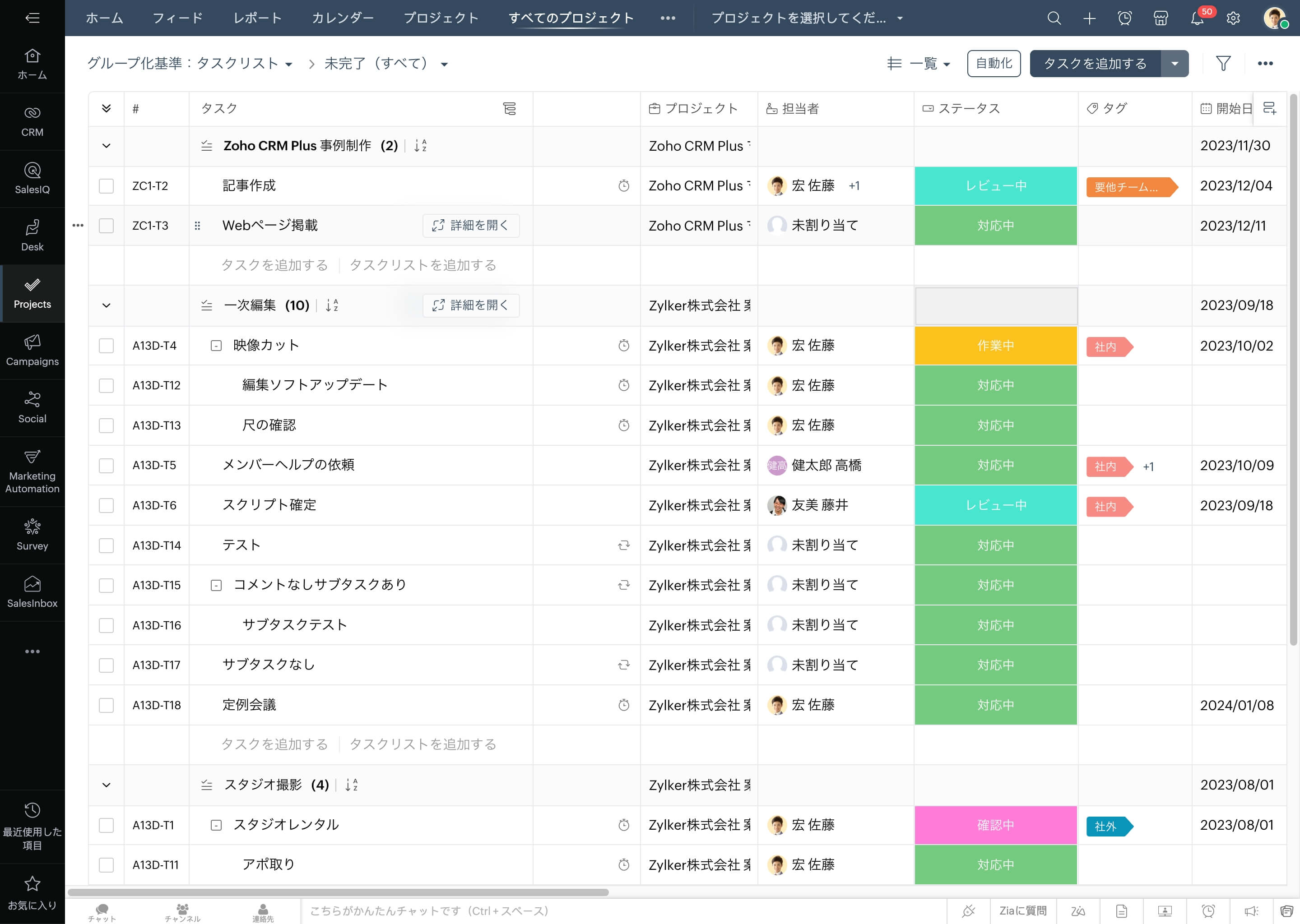This screenshot has height=924, width=1300.
Task: Click the filter funnel icon
Action: pos(1224,63)
